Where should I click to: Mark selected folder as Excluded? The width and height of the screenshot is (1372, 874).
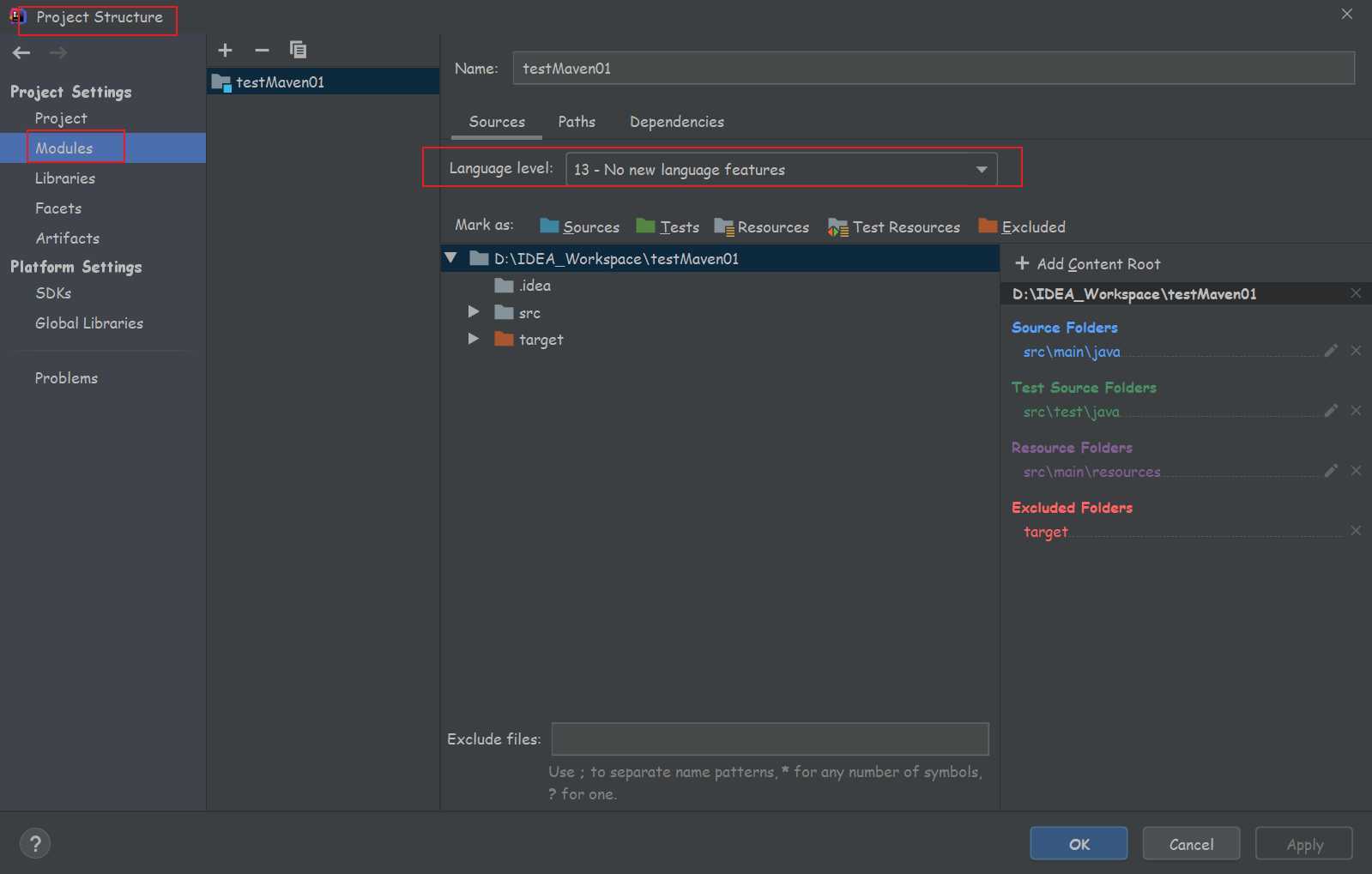tap(1022, 227)
